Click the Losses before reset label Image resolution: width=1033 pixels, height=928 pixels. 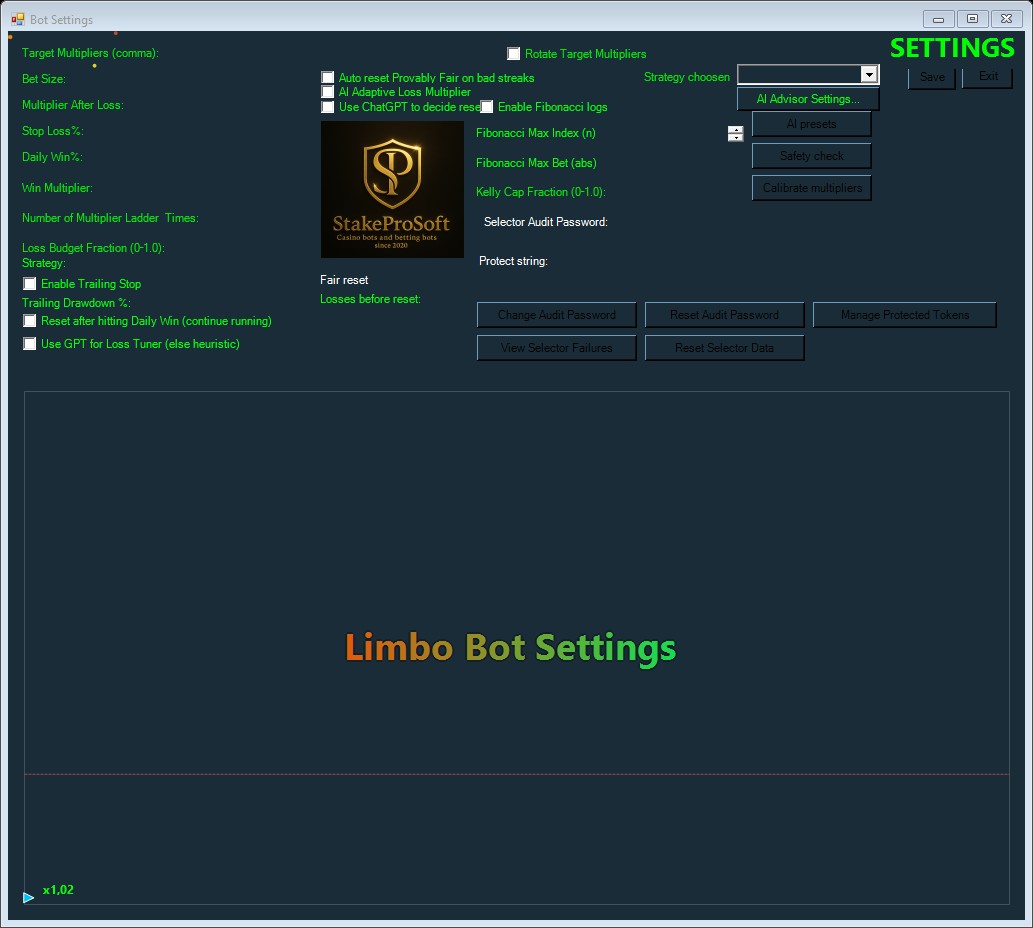[x=370, y=300]
